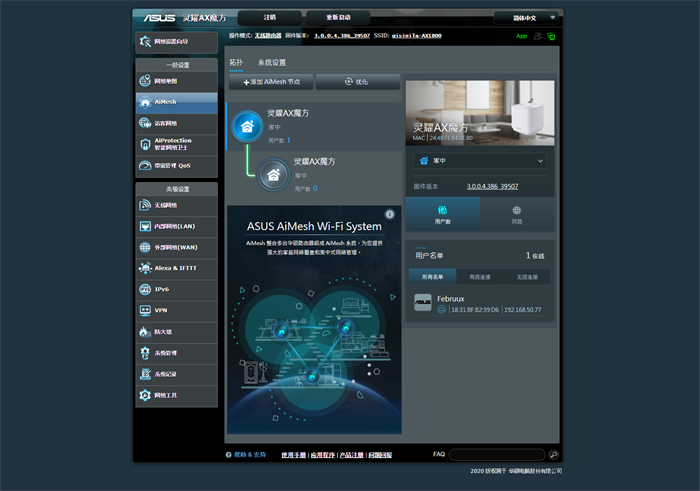Click Add AiMesh Node button
700x491 pixels.
(271, 82)
